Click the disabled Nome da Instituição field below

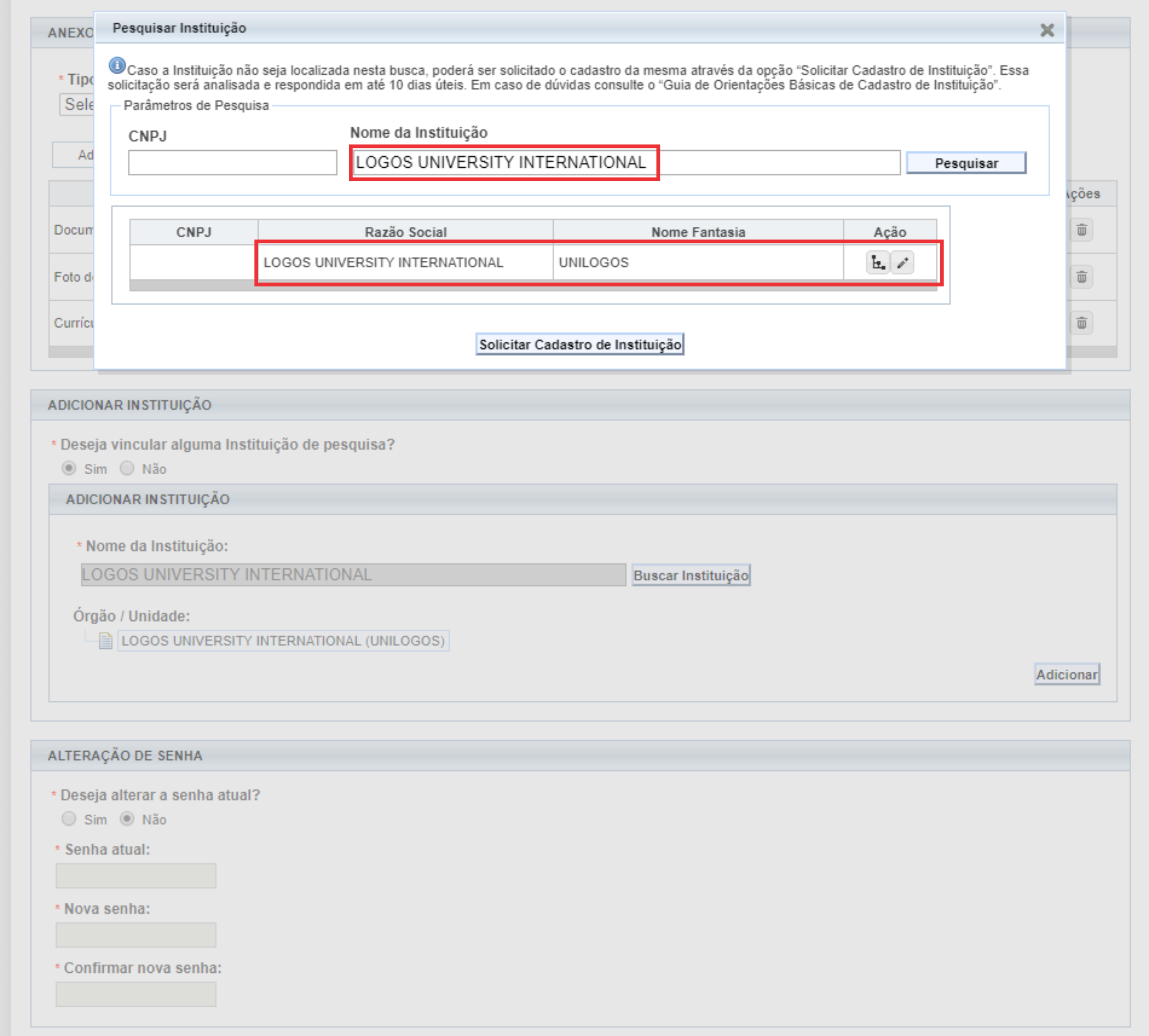click(x=353, y=575)
